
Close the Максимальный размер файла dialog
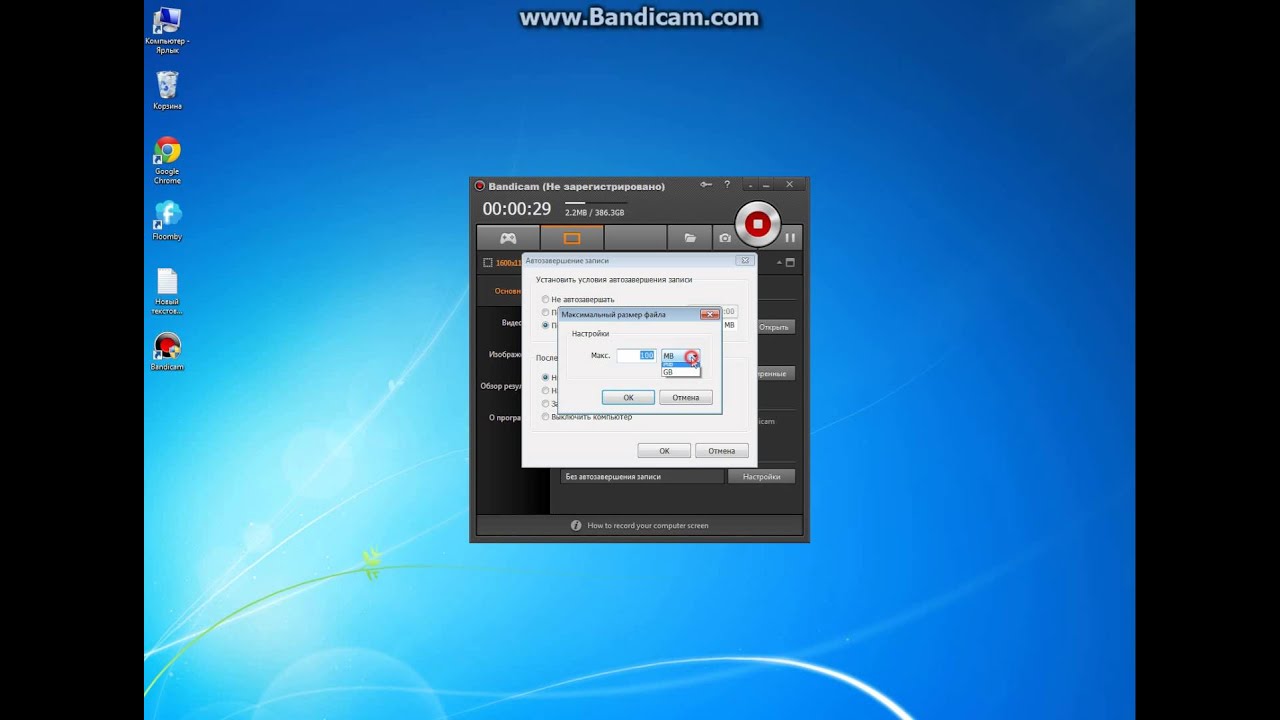pos(708,314)
